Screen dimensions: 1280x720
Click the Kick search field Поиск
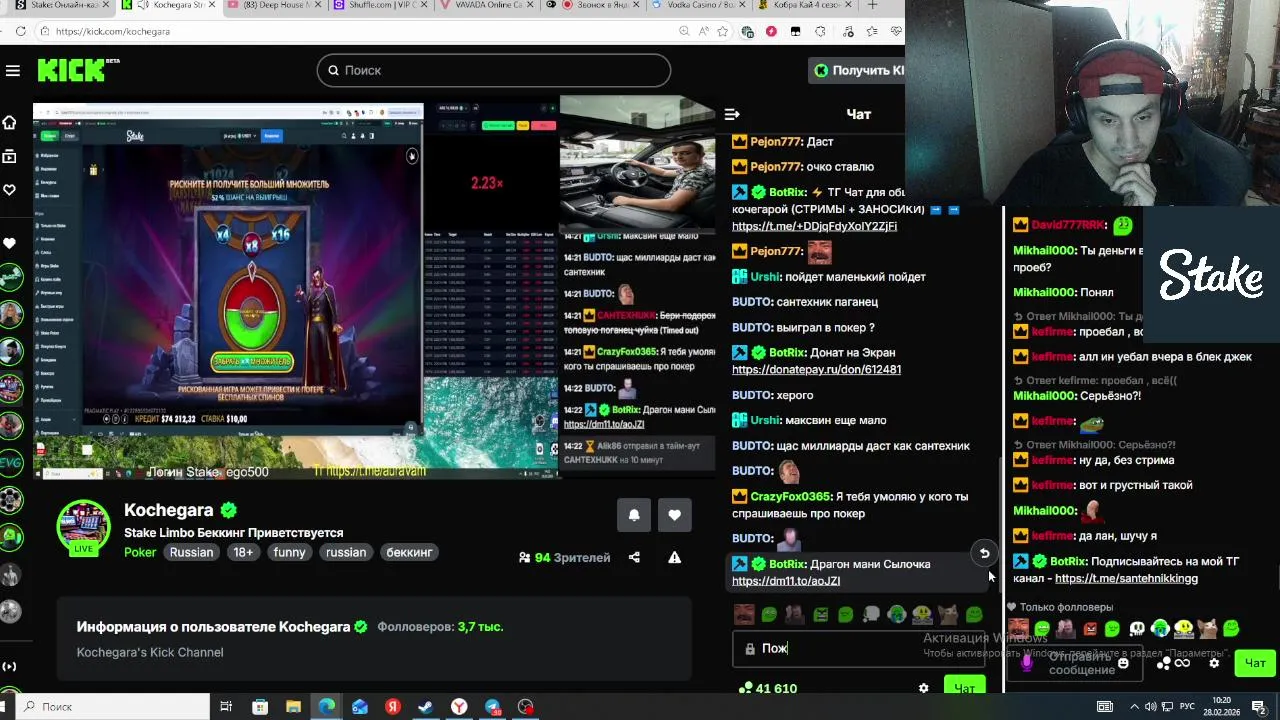point(494,70)
